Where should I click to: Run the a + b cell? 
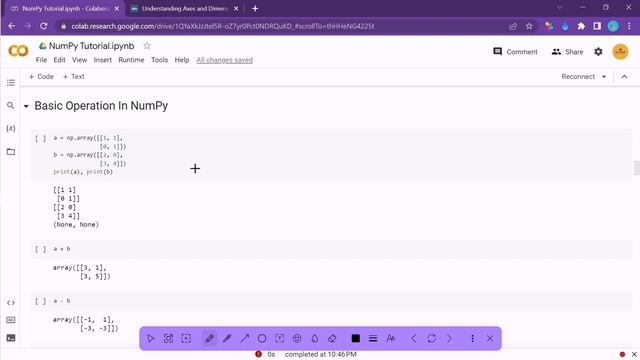point(40,249)
